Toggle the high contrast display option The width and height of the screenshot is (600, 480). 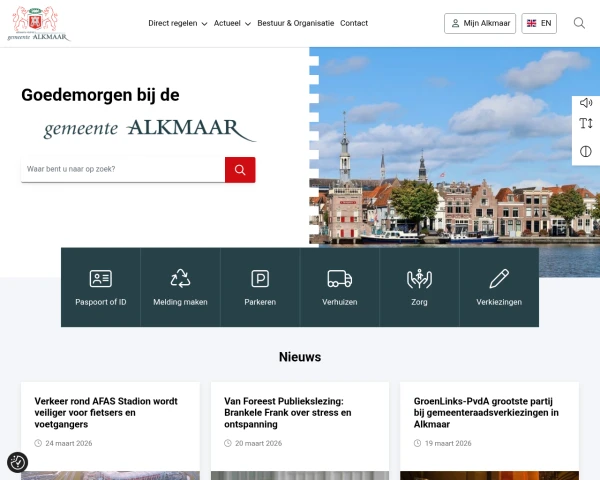(x=586, y=151)
